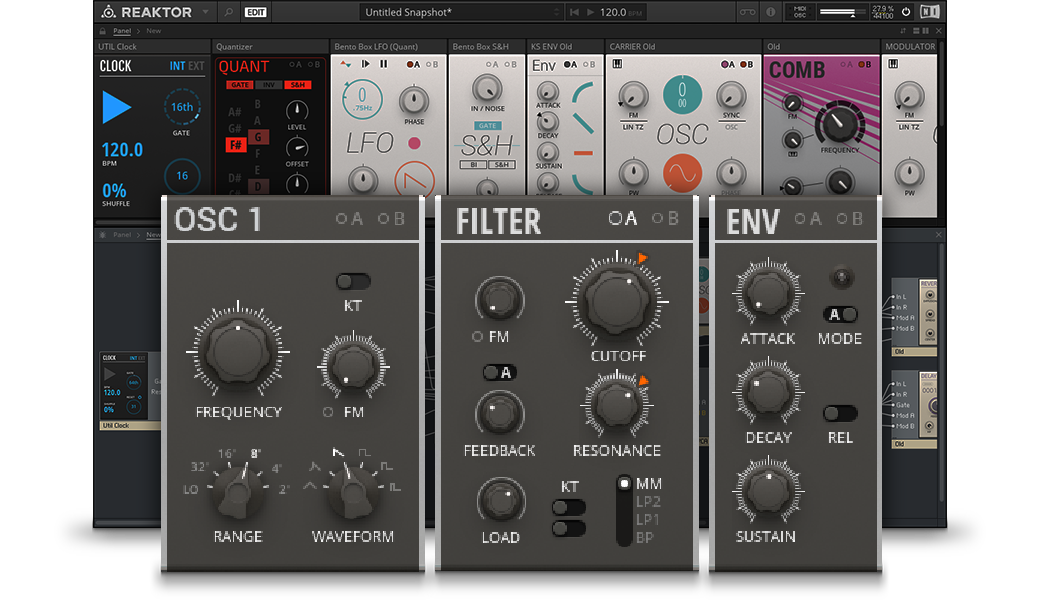1040x600 pixels.
Task: Click the panel lock icon in upper breadcrumb
Action: (x=103, y=31)
